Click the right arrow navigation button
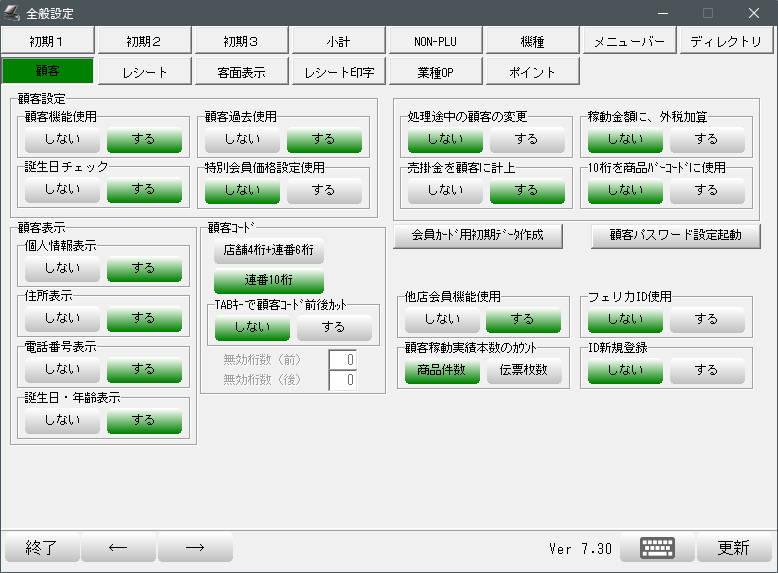The width and height of the screenshot is (778, 573). pyautogui.click(x=195, y=548)
